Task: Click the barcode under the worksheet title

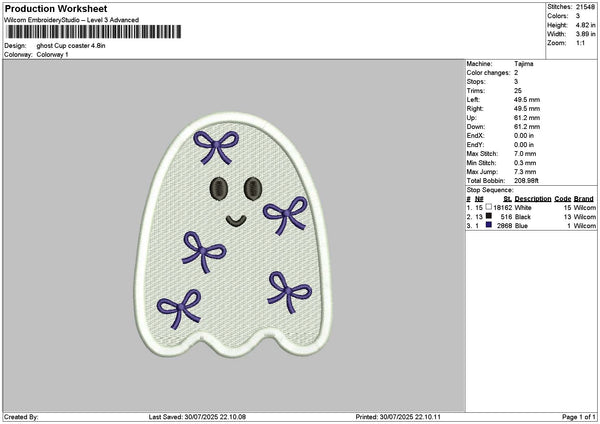Action: (x=94, y=32)
